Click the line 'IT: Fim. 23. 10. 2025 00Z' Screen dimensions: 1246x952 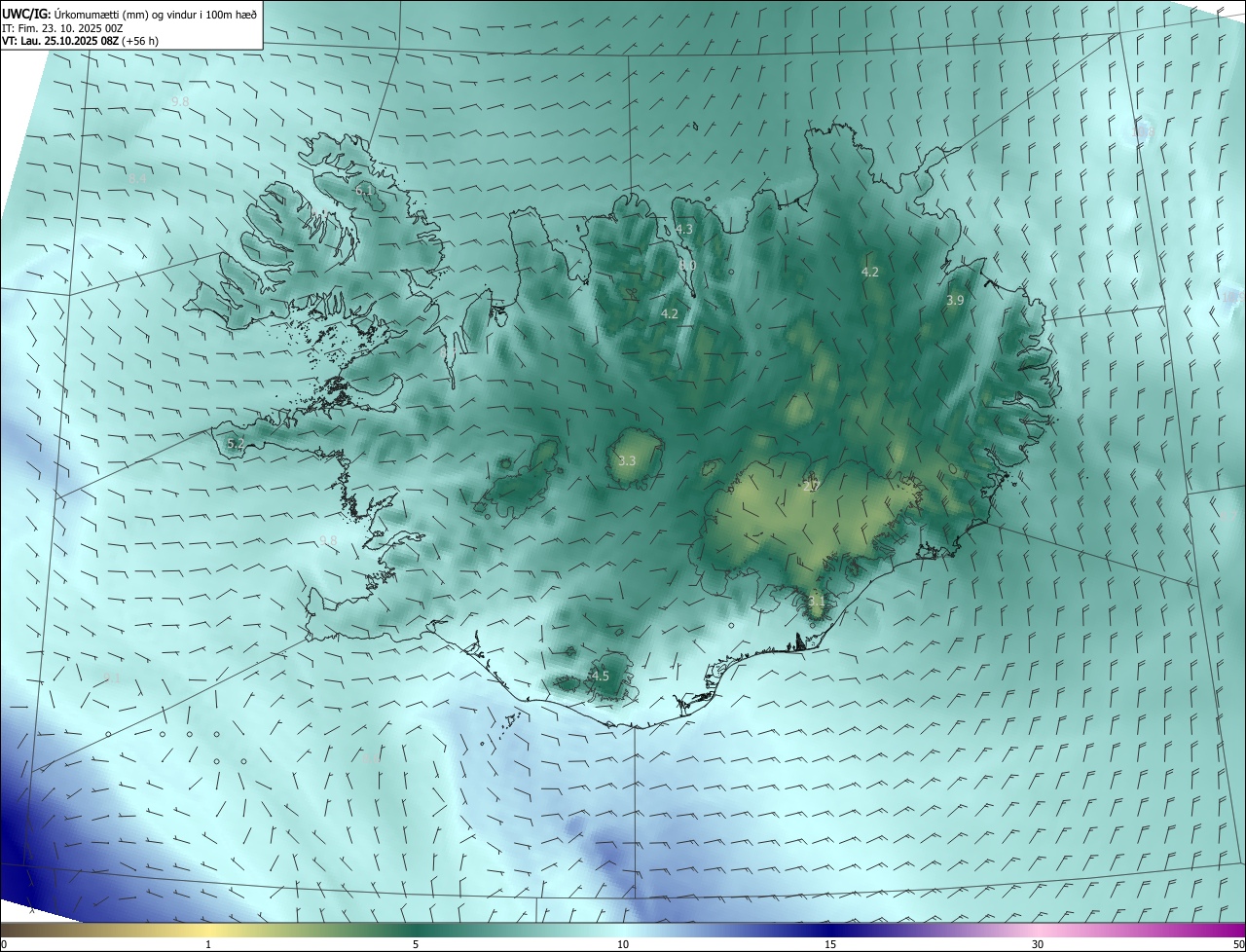point(62,28)
